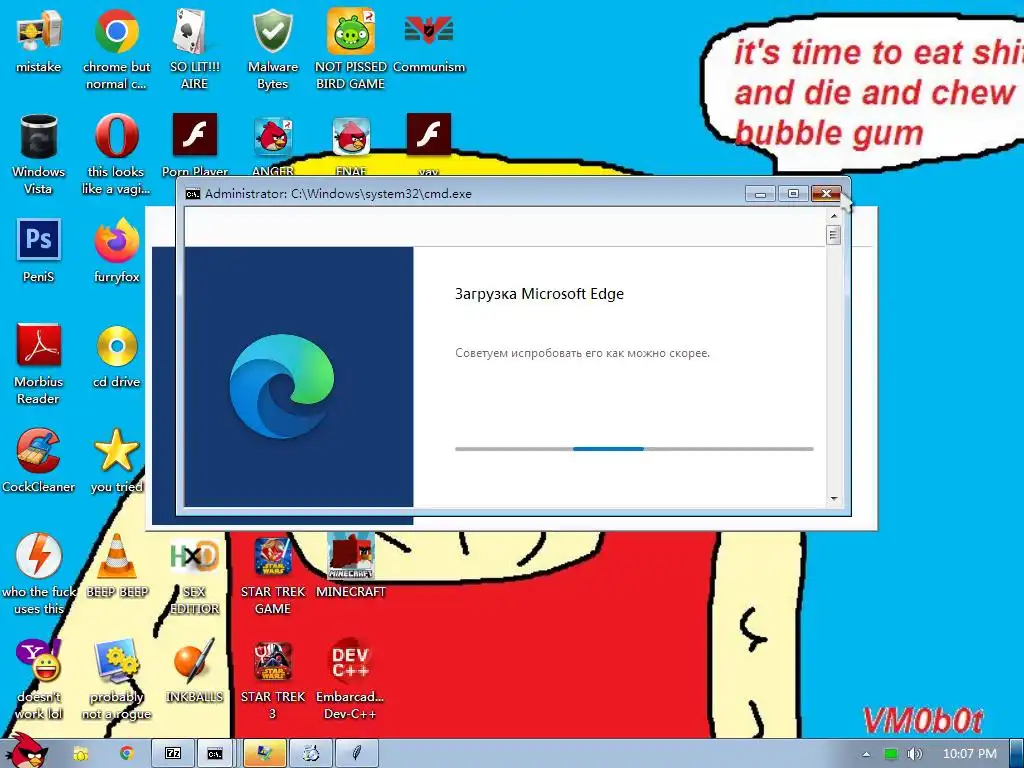Open the 'CockCleaner' CCleaner icon

point(39,461)
